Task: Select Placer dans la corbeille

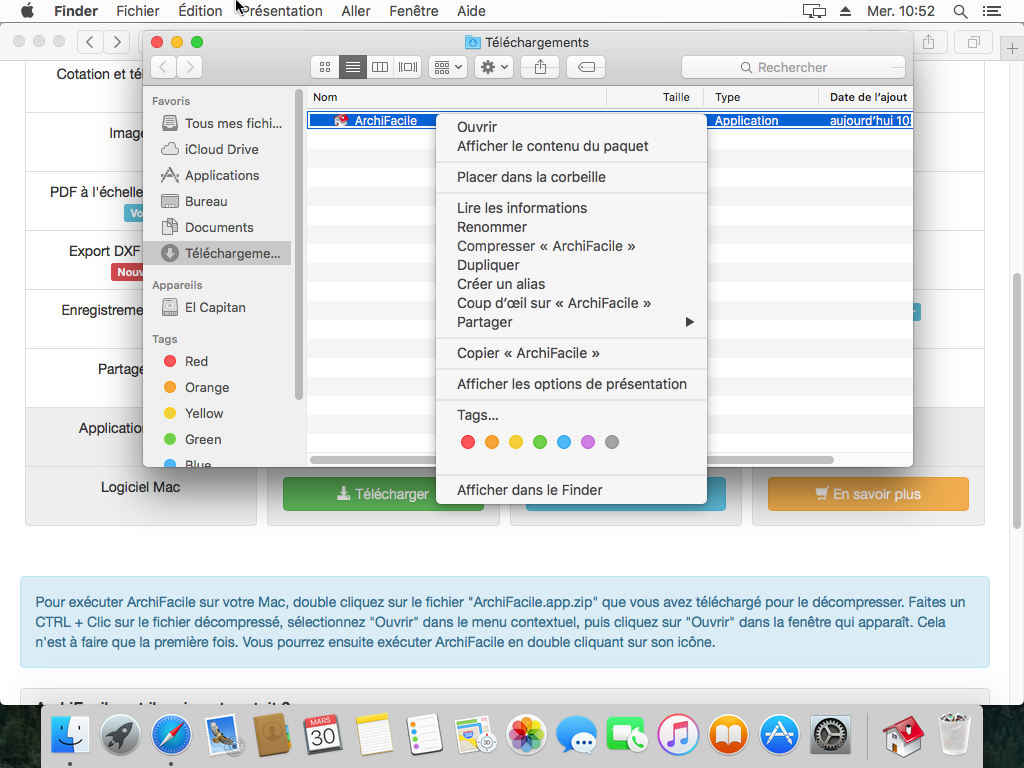Action: coord(531,177)
